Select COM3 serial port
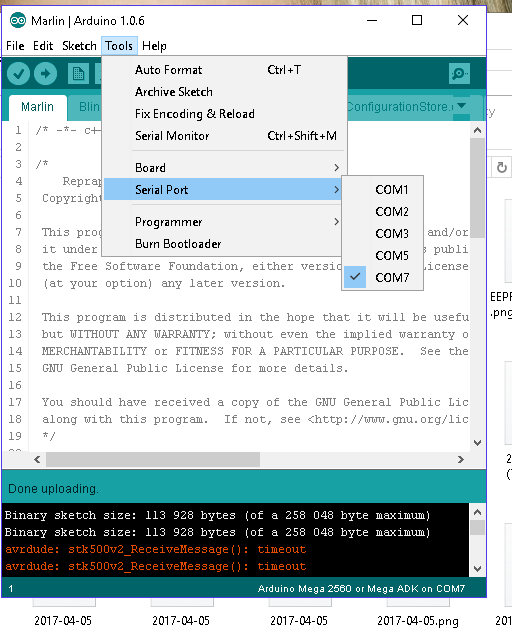Image resolution: width=512 pixels, height=628 pixels. point(382,233)
